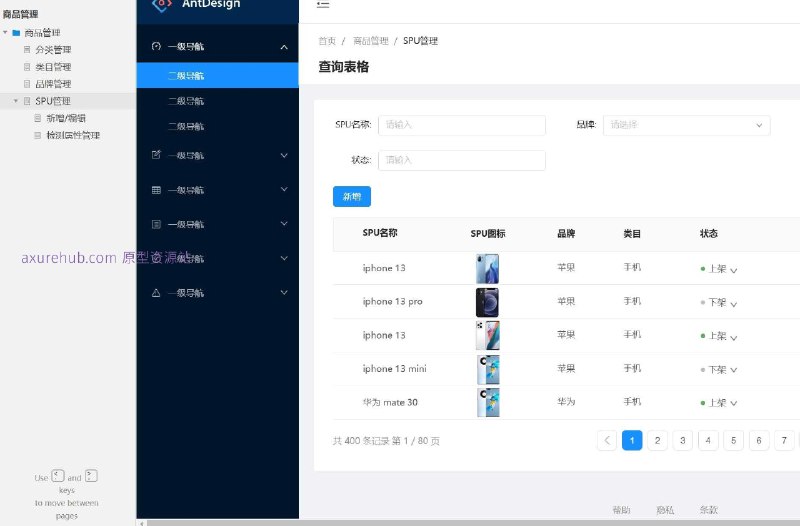Click the blue 新增 button
The image size is (800, 526).
pos(352,196)
